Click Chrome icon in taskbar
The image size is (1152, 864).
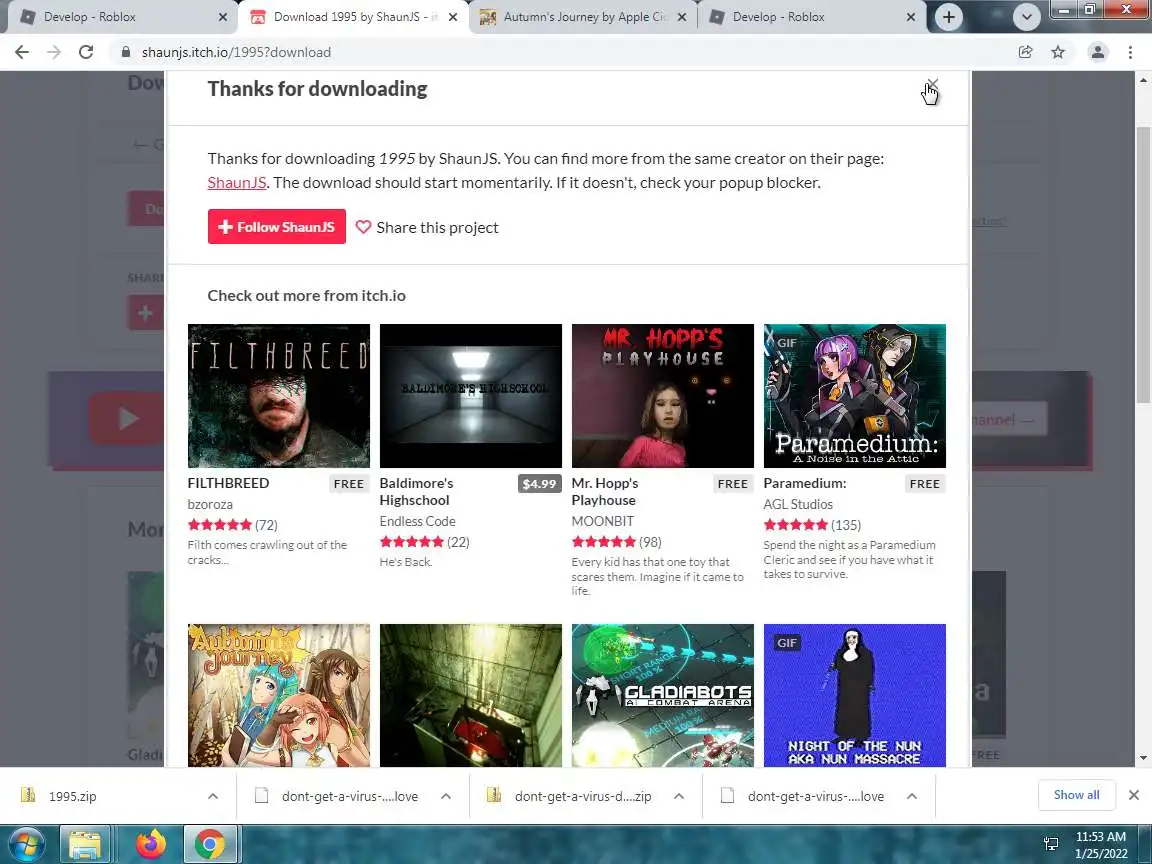coord(209,844)
